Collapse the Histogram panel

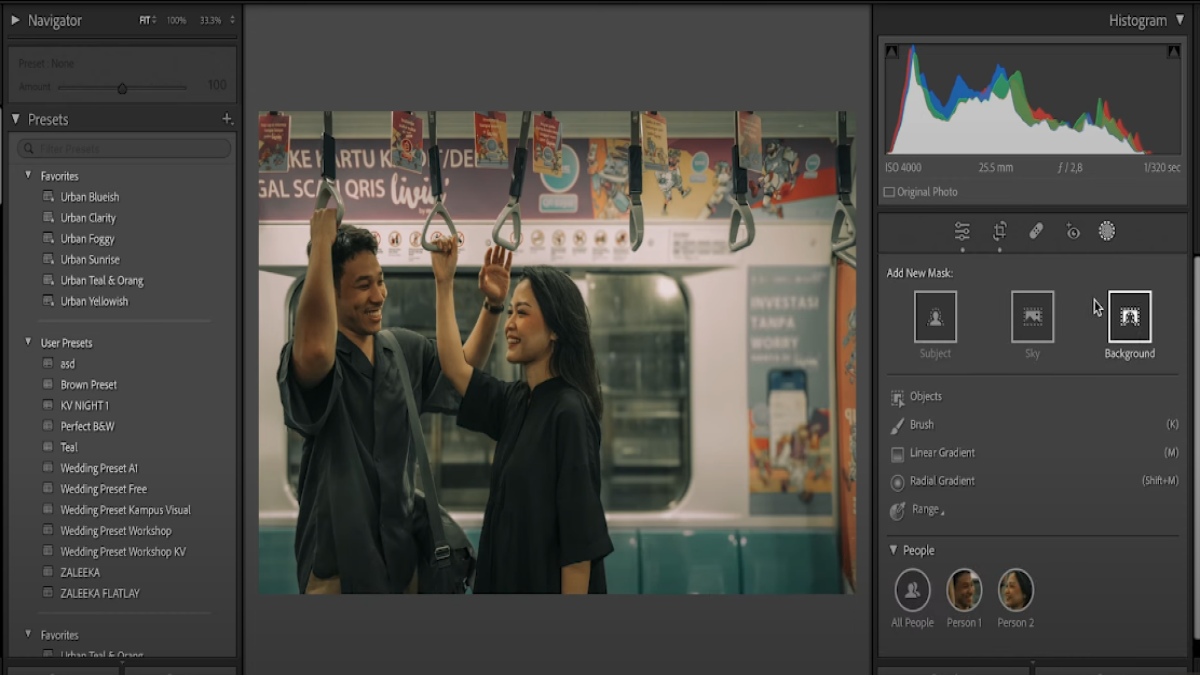tap(1179, 20)
